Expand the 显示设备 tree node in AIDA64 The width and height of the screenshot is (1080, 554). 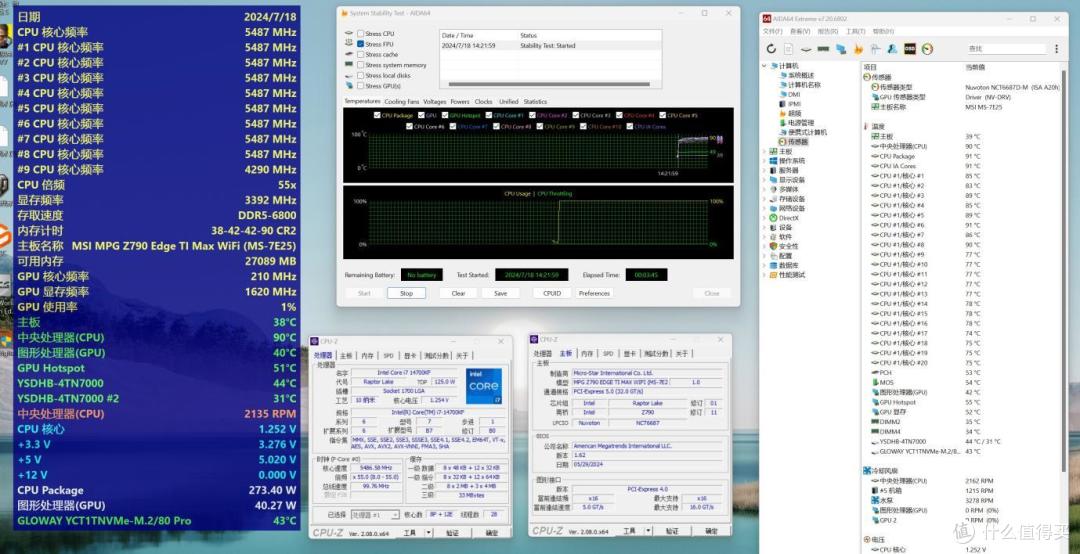(765, 180)
